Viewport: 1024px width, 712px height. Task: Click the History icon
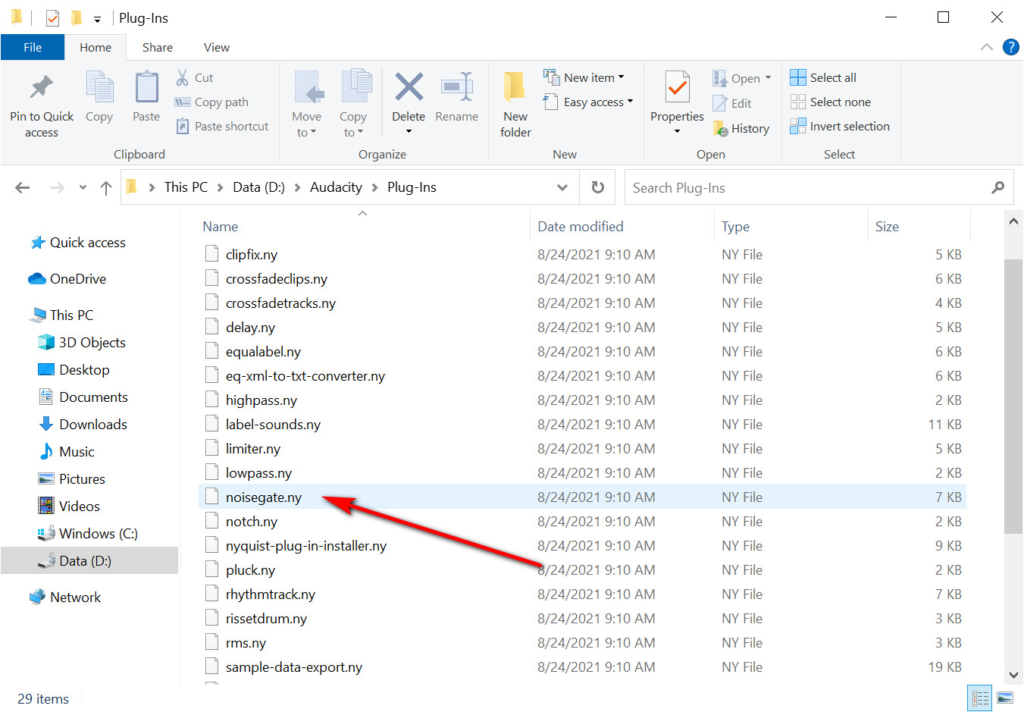pyautogui.click(x=741, y=128)
